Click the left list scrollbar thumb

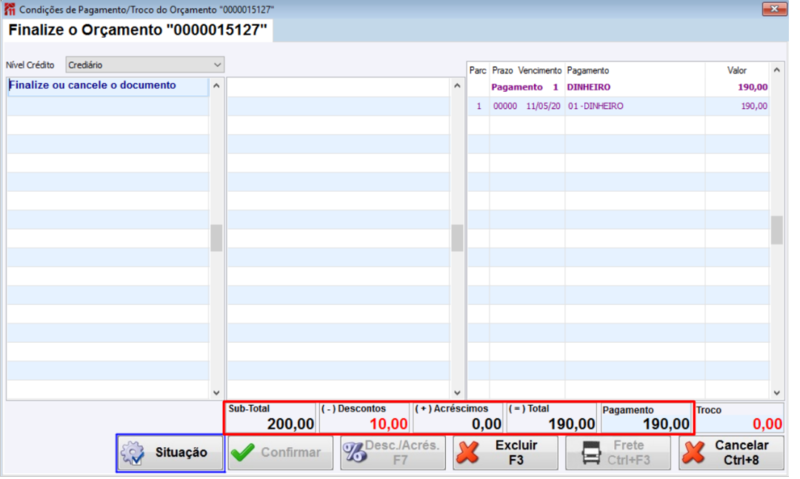pyautogui.click(x=216, y=238)
